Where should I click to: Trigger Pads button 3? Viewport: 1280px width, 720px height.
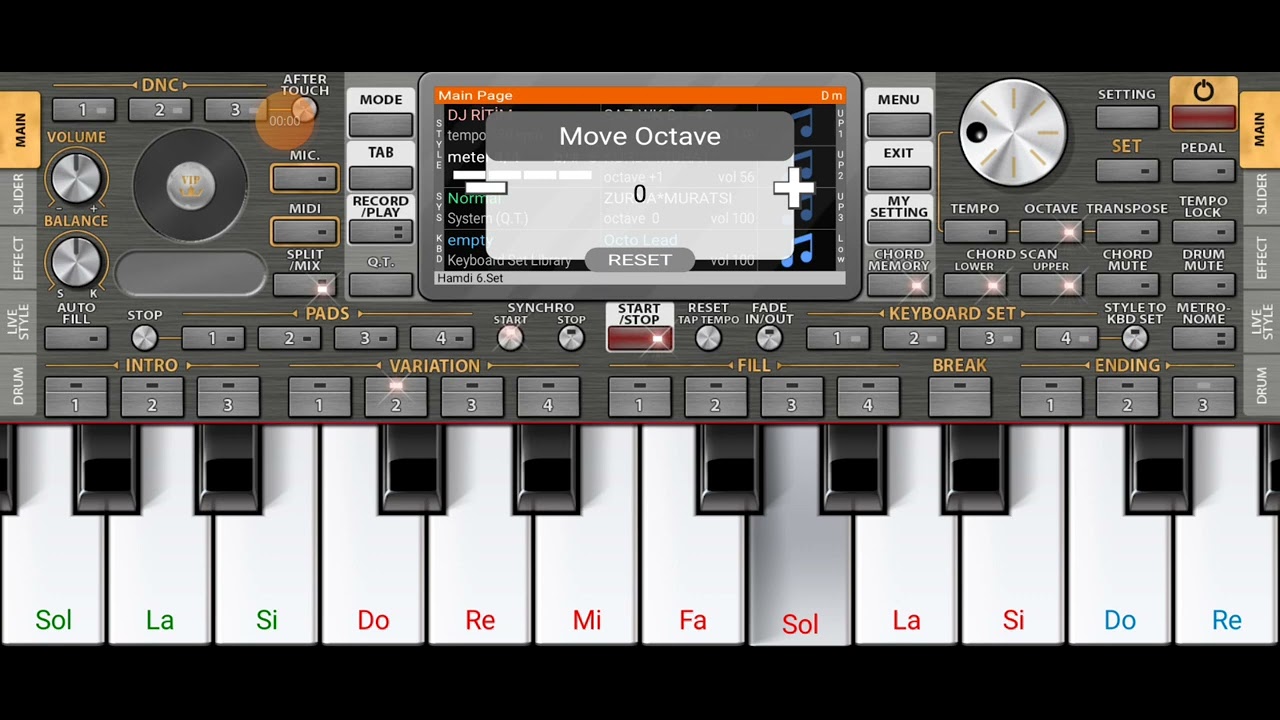(365, 338)
